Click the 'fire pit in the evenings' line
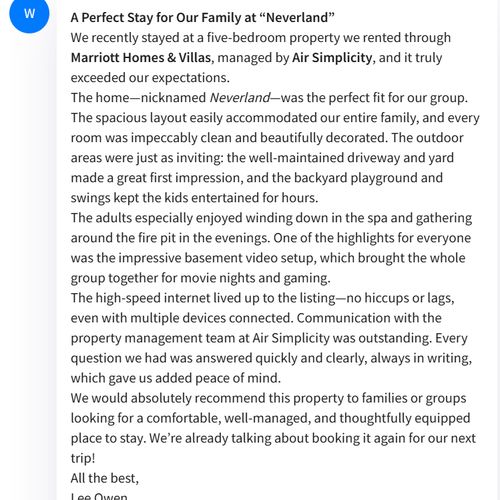Viewport: 500px width, 500px height. point(271,238)
